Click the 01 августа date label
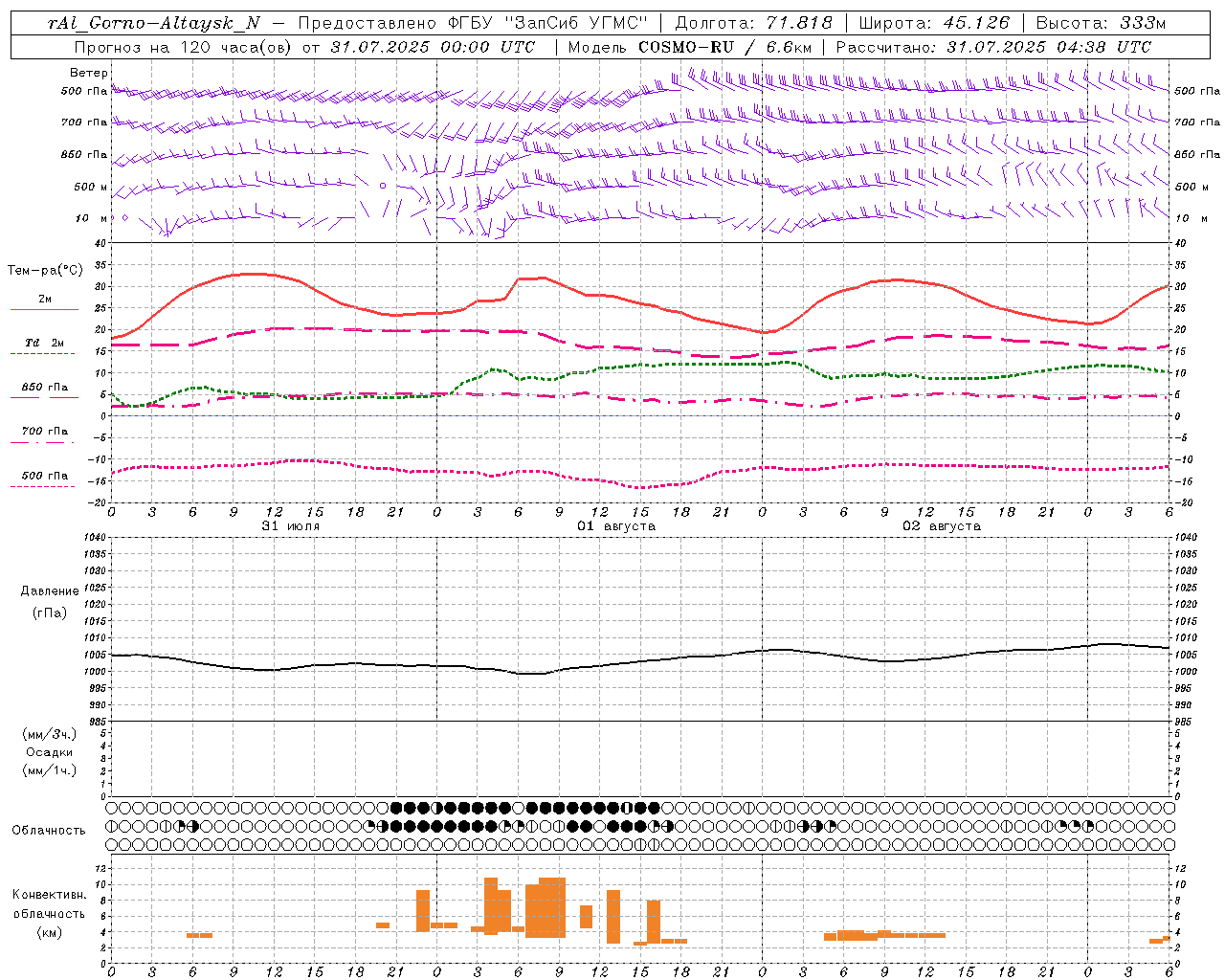 pyautogui.click(x=615, y=526)
